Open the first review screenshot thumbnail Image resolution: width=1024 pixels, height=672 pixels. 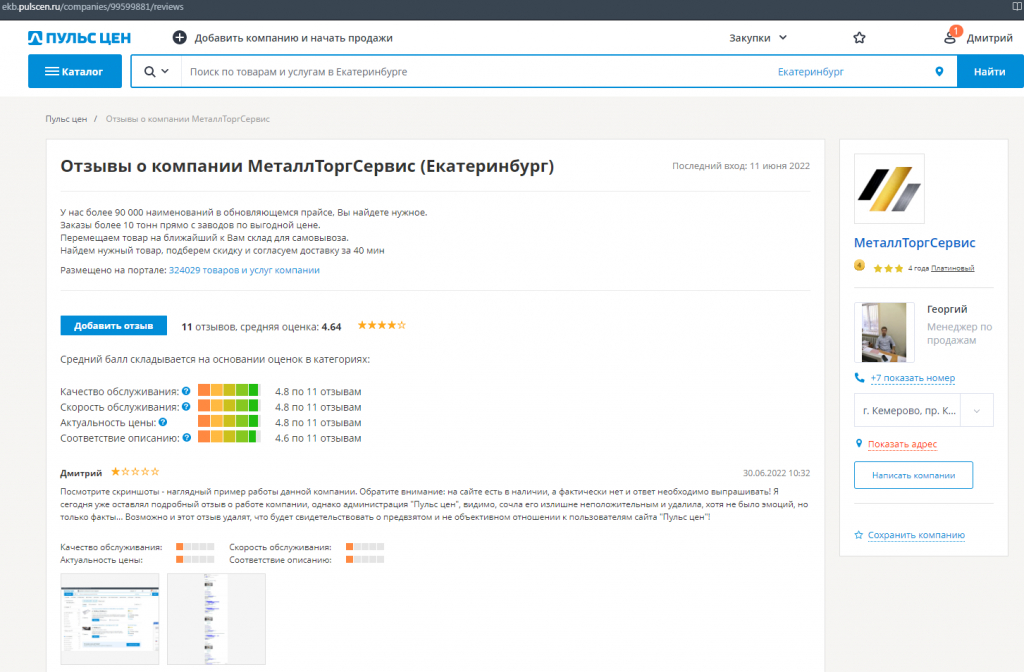point(110,618)
